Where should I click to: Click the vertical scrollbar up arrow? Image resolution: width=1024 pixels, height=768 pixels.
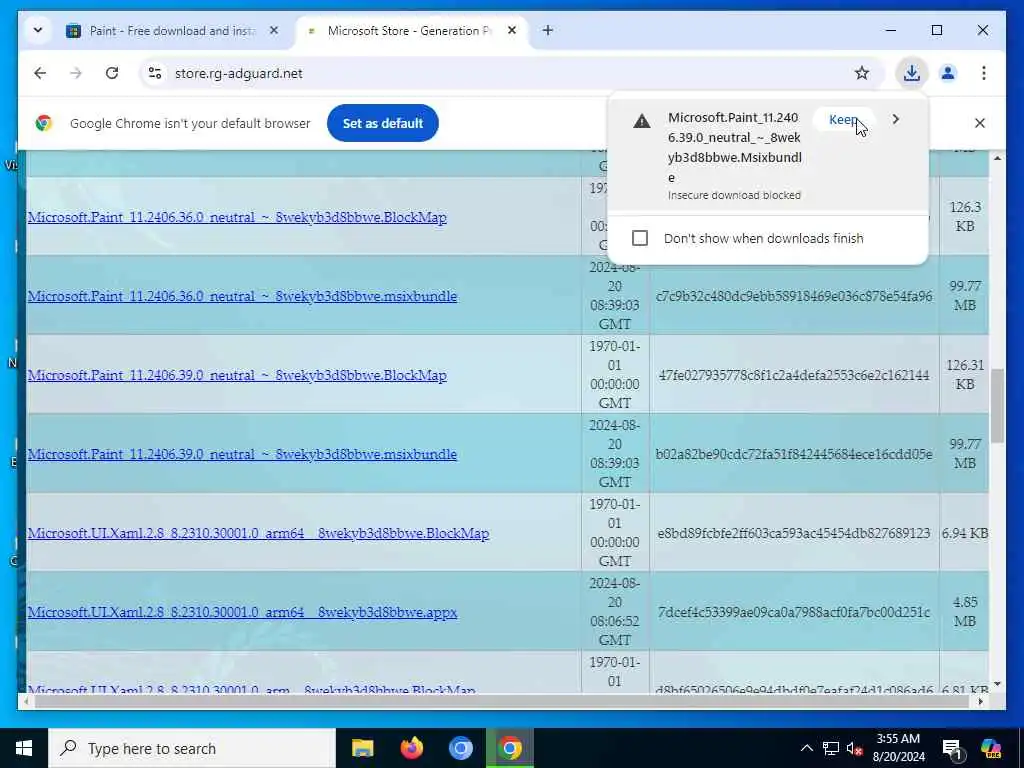tap(997, 158)
